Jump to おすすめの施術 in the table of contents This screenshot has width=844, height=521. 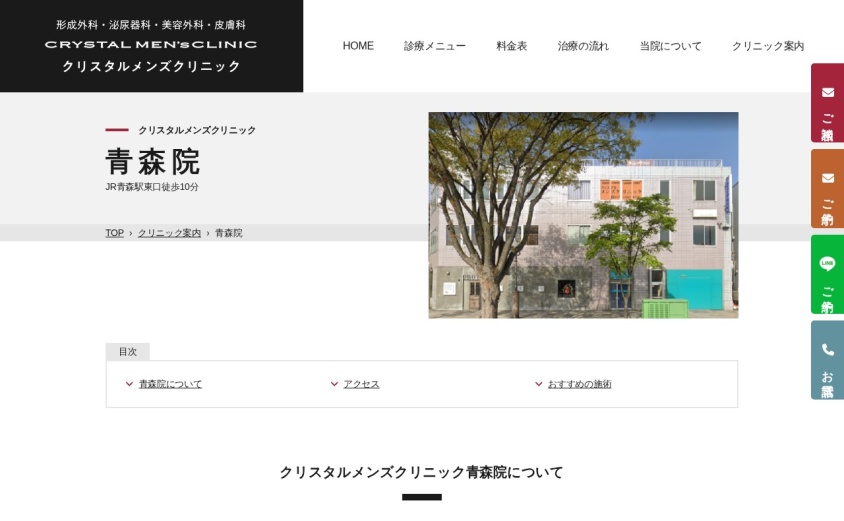click(580, 384)
